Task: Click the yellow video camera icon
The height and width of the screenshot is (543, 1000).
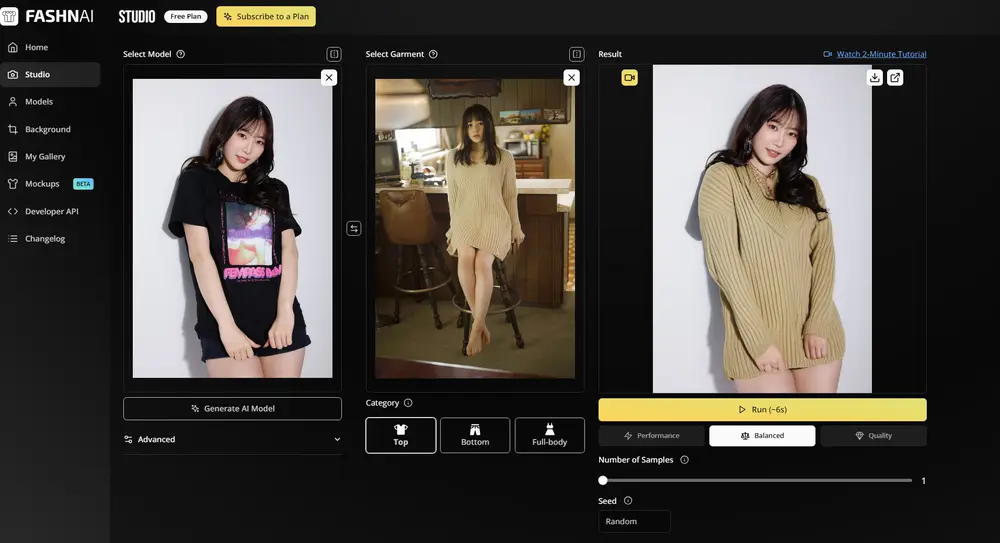Action: pos(629,77)
